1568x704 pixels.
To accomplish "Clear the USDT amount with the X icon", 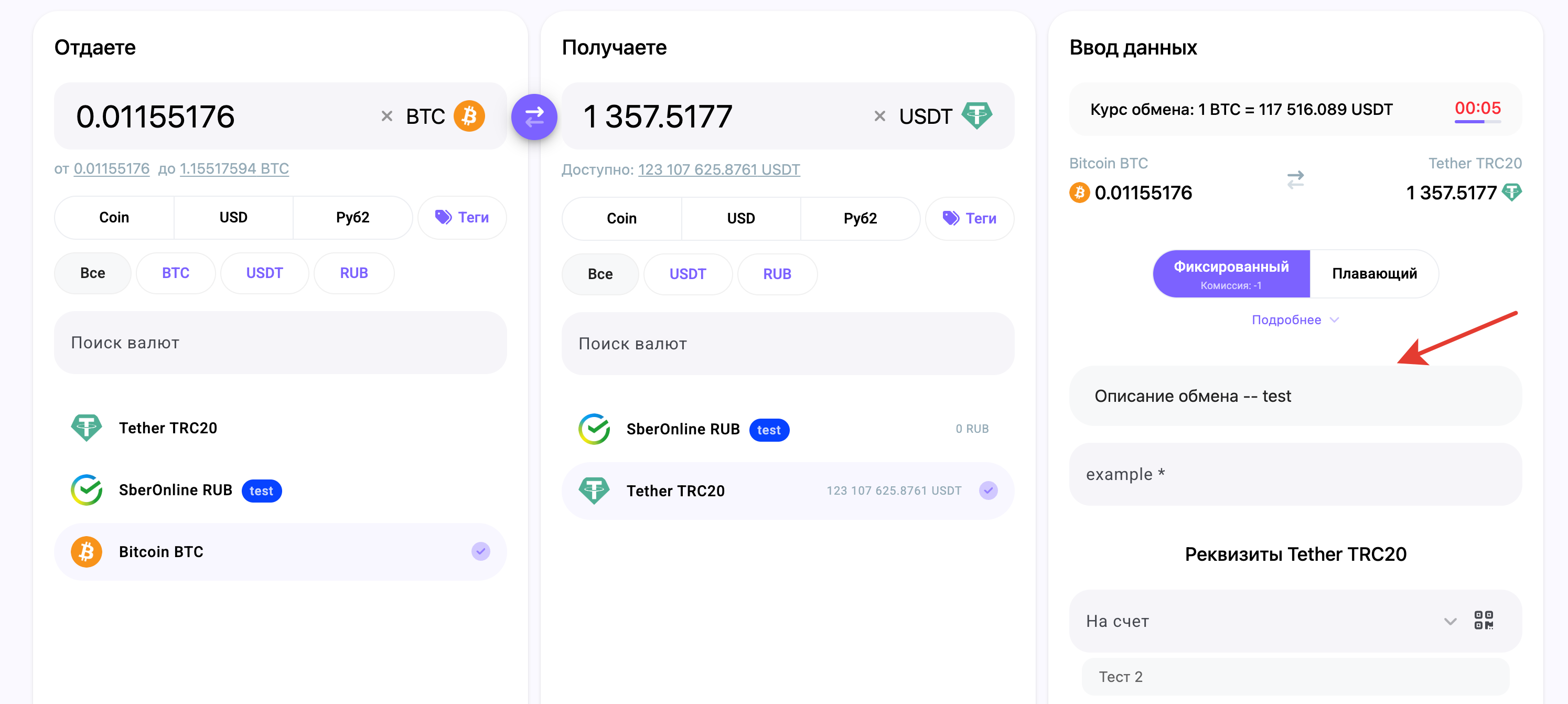I will 879,116.
